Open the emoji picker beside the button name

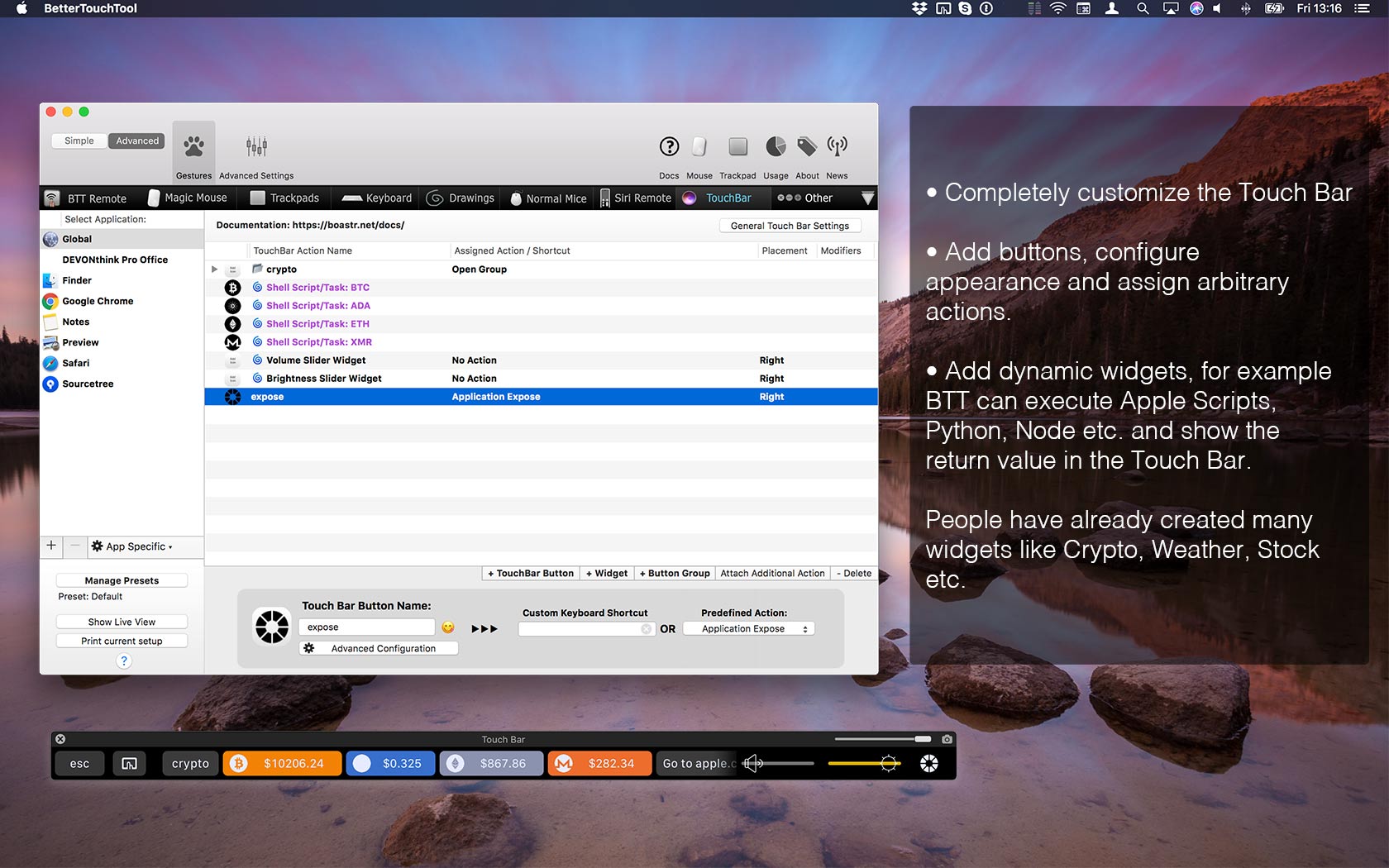[x=448, y=627]
